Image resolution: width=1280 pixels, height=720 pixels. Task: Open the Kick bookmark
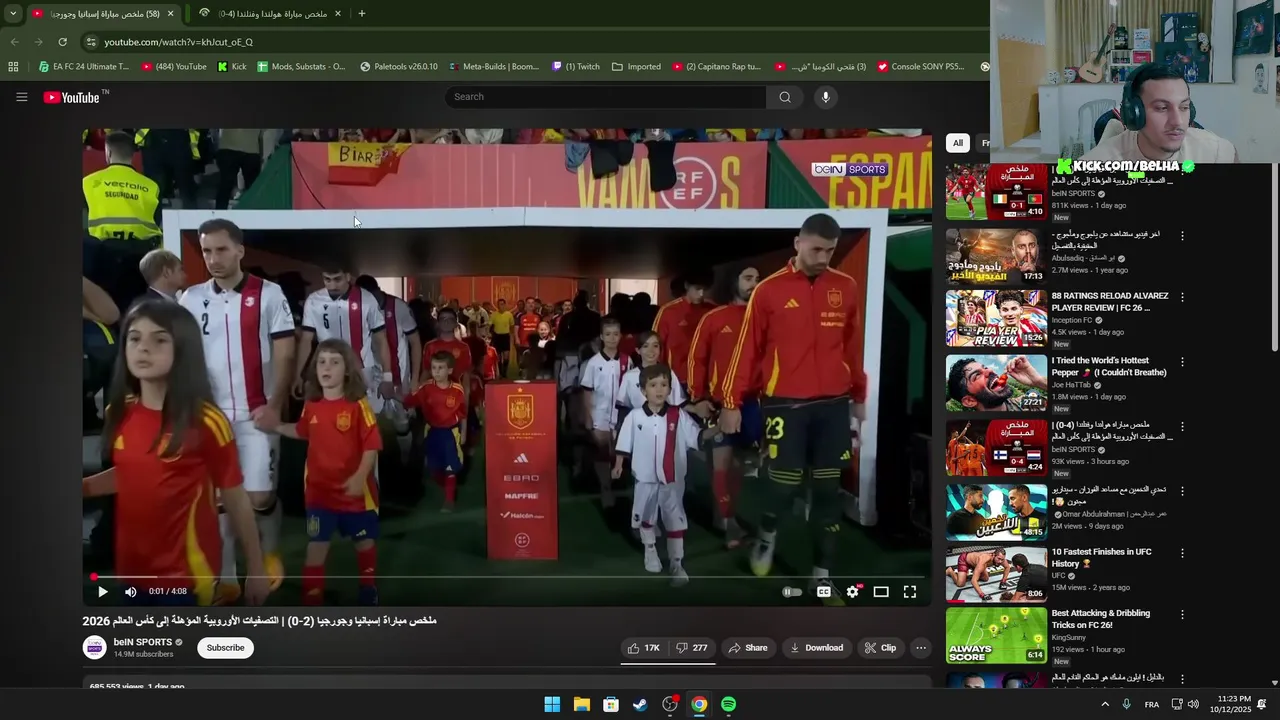[232, 67]
